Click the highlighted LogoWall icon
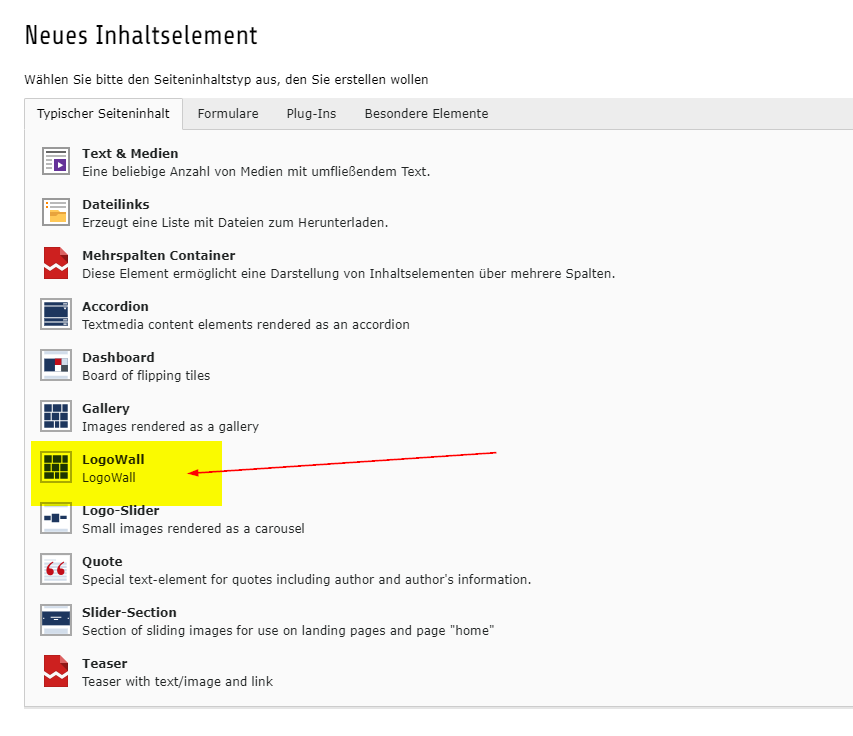 [x=56, y=467]
